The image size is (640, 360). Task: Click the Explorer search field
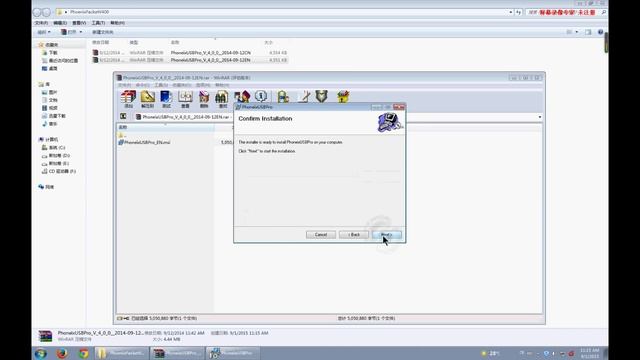pos(566,12)
